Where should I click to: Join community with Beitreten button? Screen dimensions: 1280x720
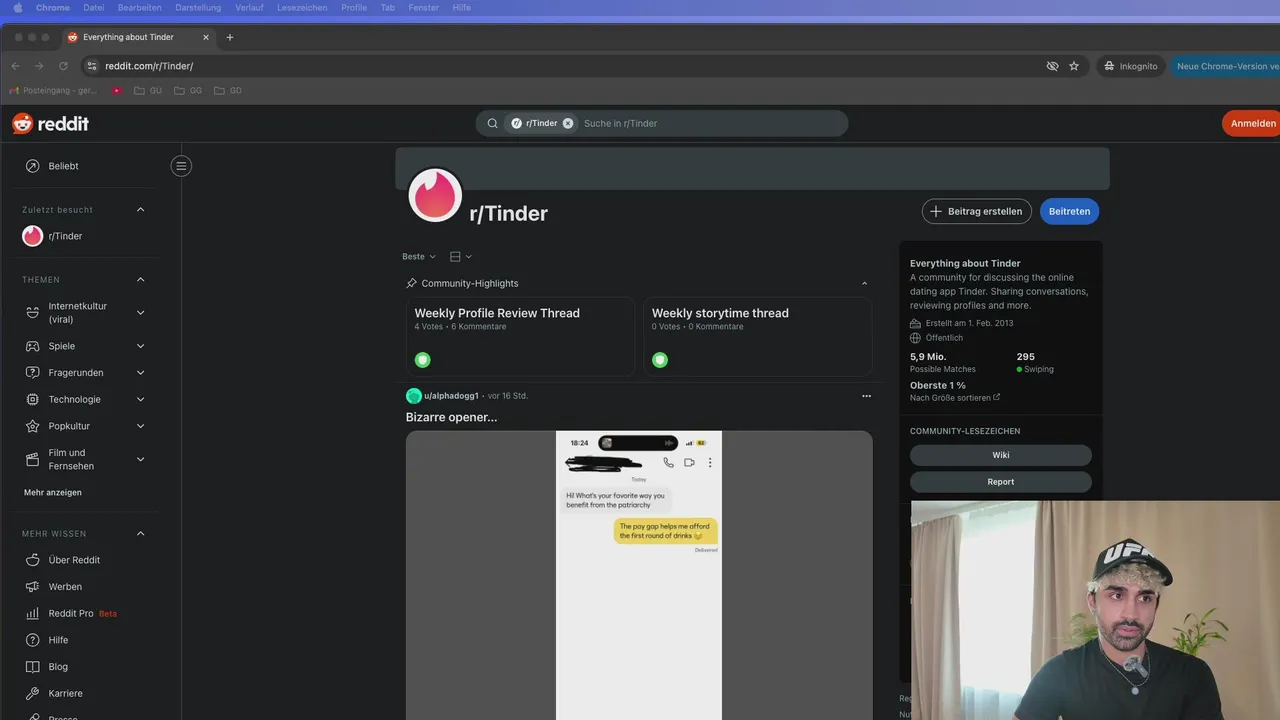point(1069,211)
